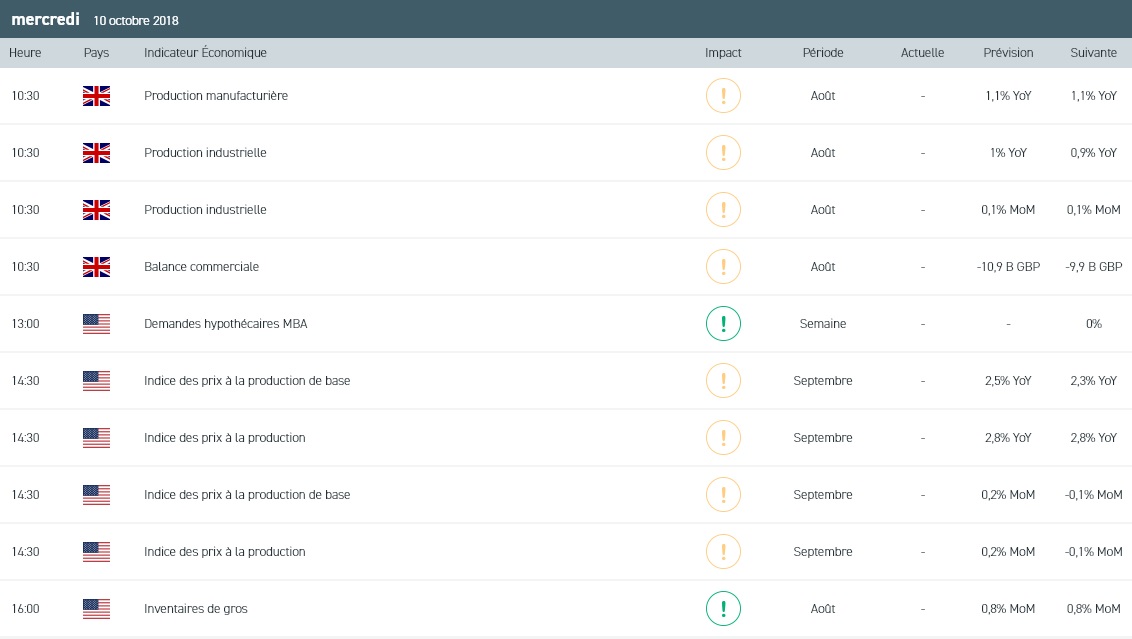Click the UK flag beside Production manufacturière
The image size is (1132, 639).
click(x=96, y=96)
